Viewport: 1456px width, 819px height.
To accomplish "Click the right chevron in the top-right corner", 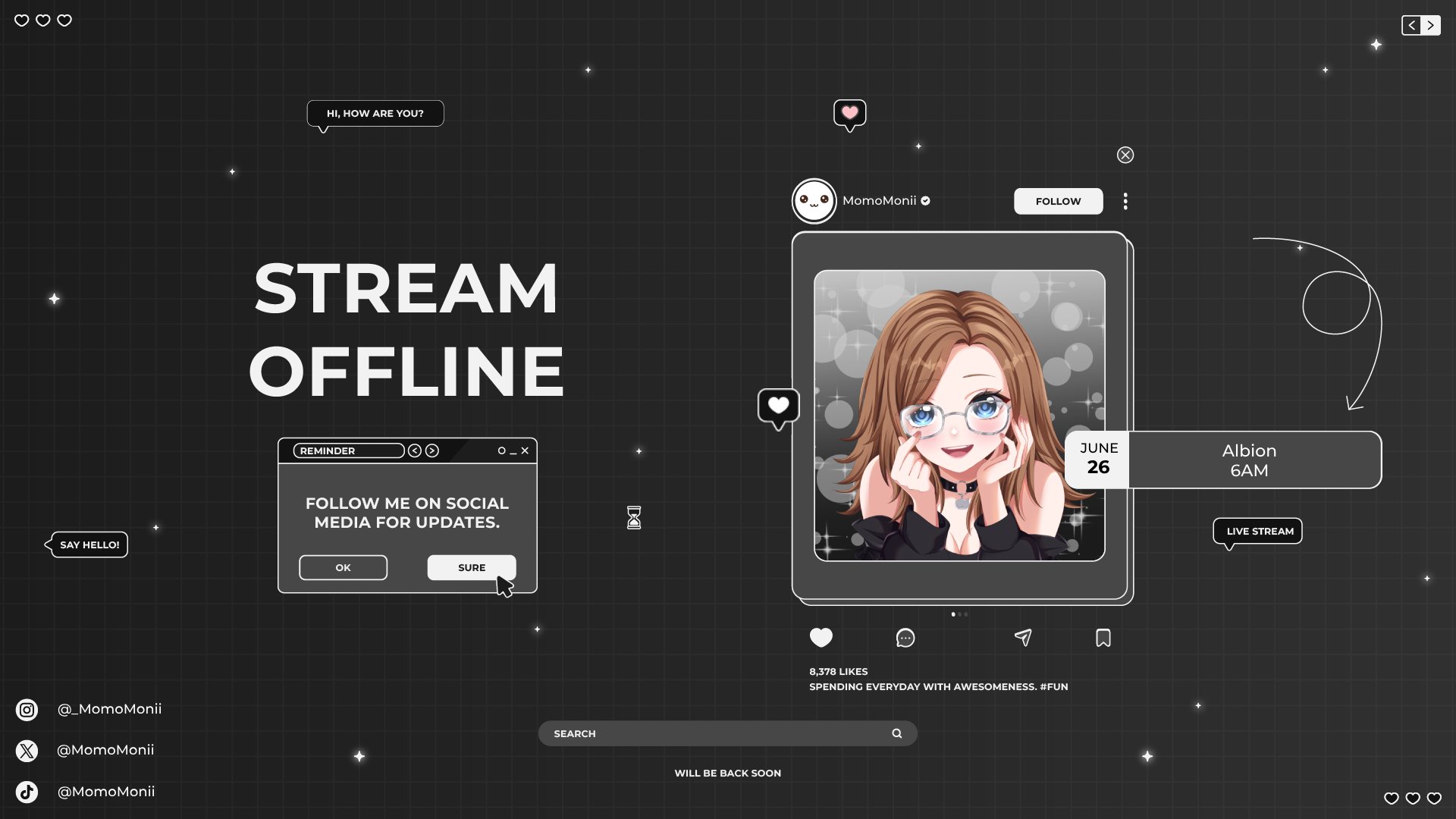I will point(1431,25).
